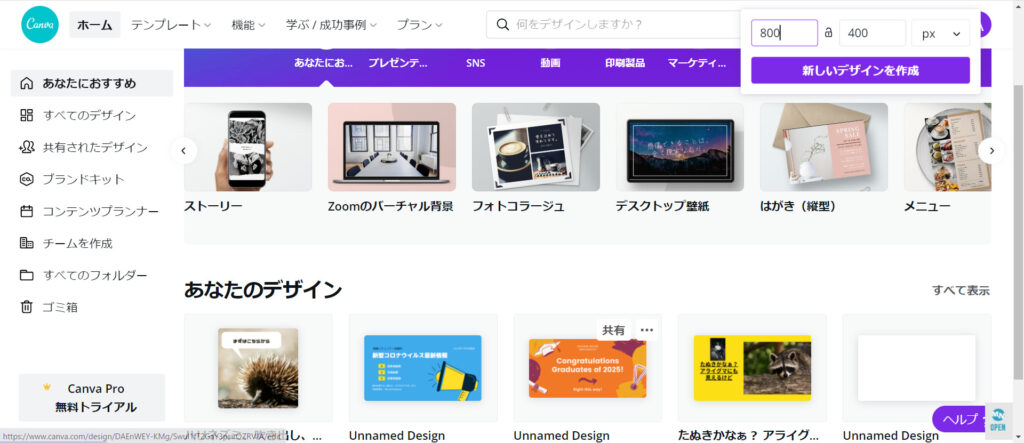Click Canva Pro 無料トライアル button
Screen dimensions: 1024x443
(92, 397)
